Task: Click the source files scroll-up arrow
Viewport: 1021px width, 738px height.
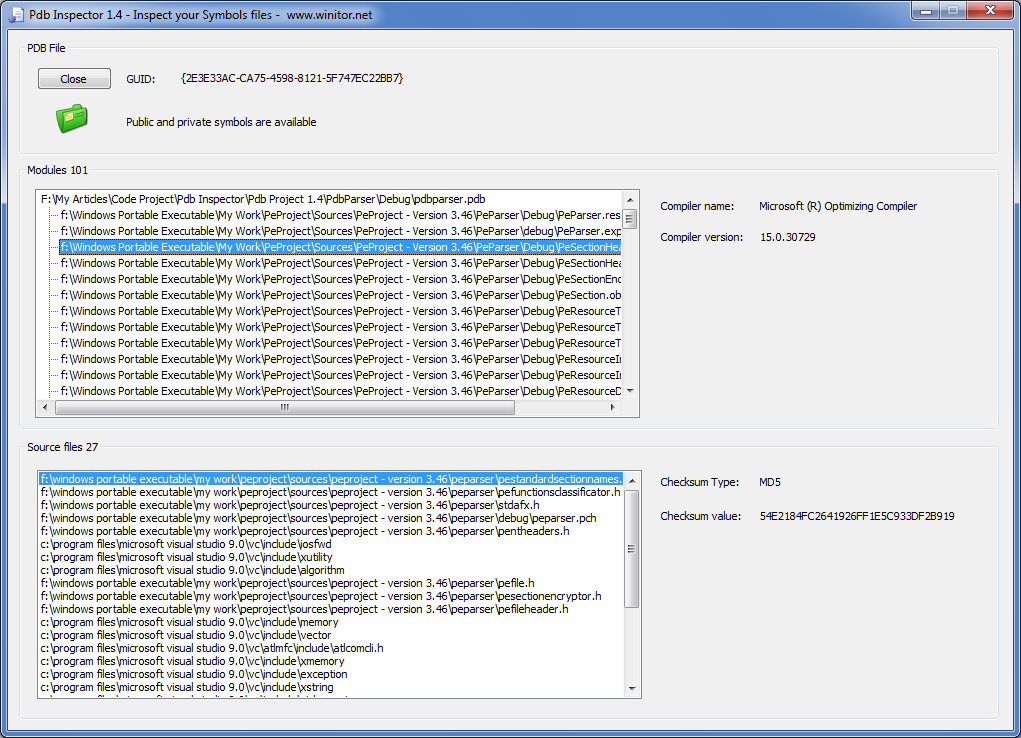Action: pyautogui.click(x=632, y=481)
